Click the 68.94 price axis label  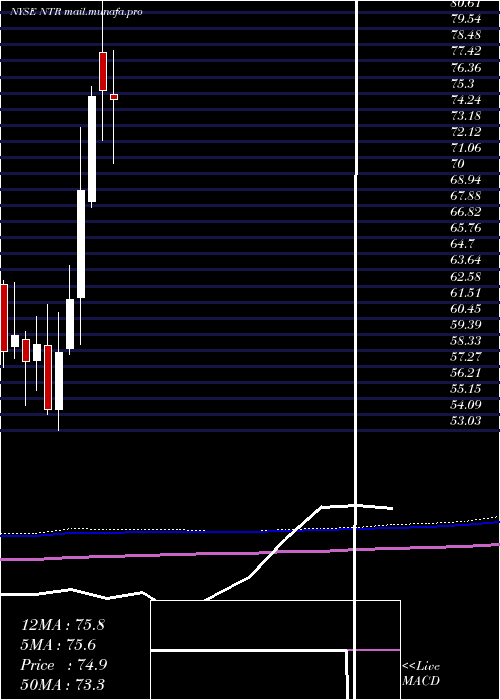coord(467,180)
